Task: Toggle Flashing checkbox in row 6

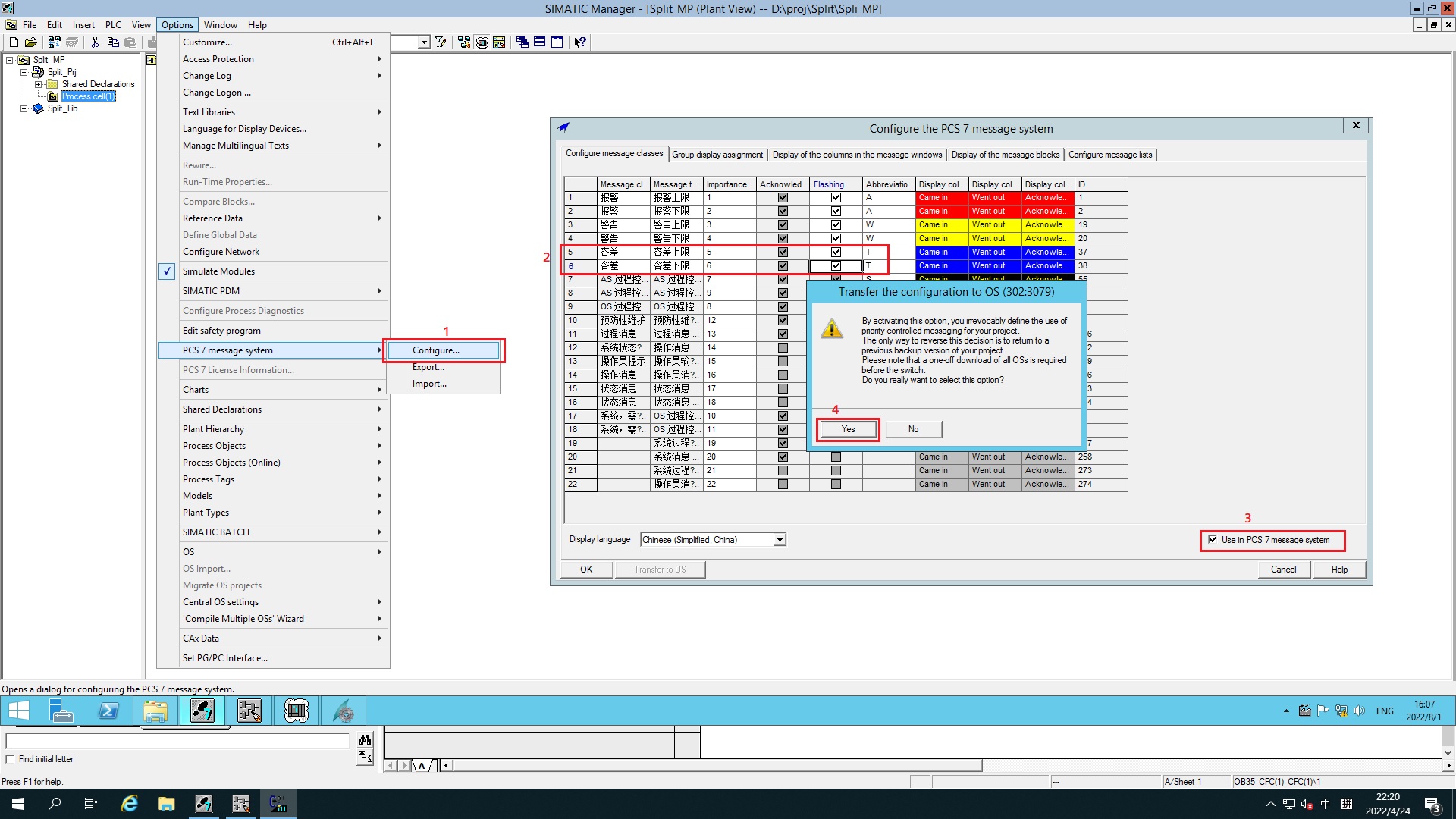Action: point(836,266)
